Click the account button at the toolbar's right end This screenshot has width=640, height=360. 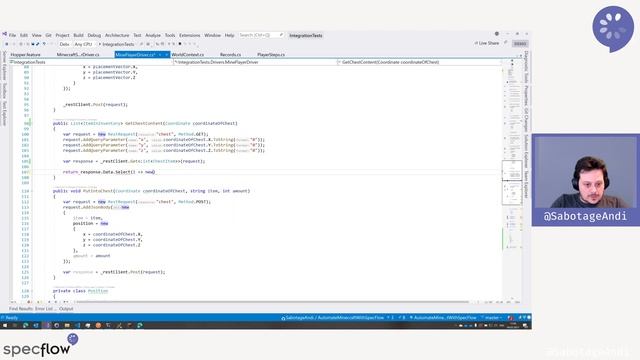pyautogui.click(x=520, y=44)
